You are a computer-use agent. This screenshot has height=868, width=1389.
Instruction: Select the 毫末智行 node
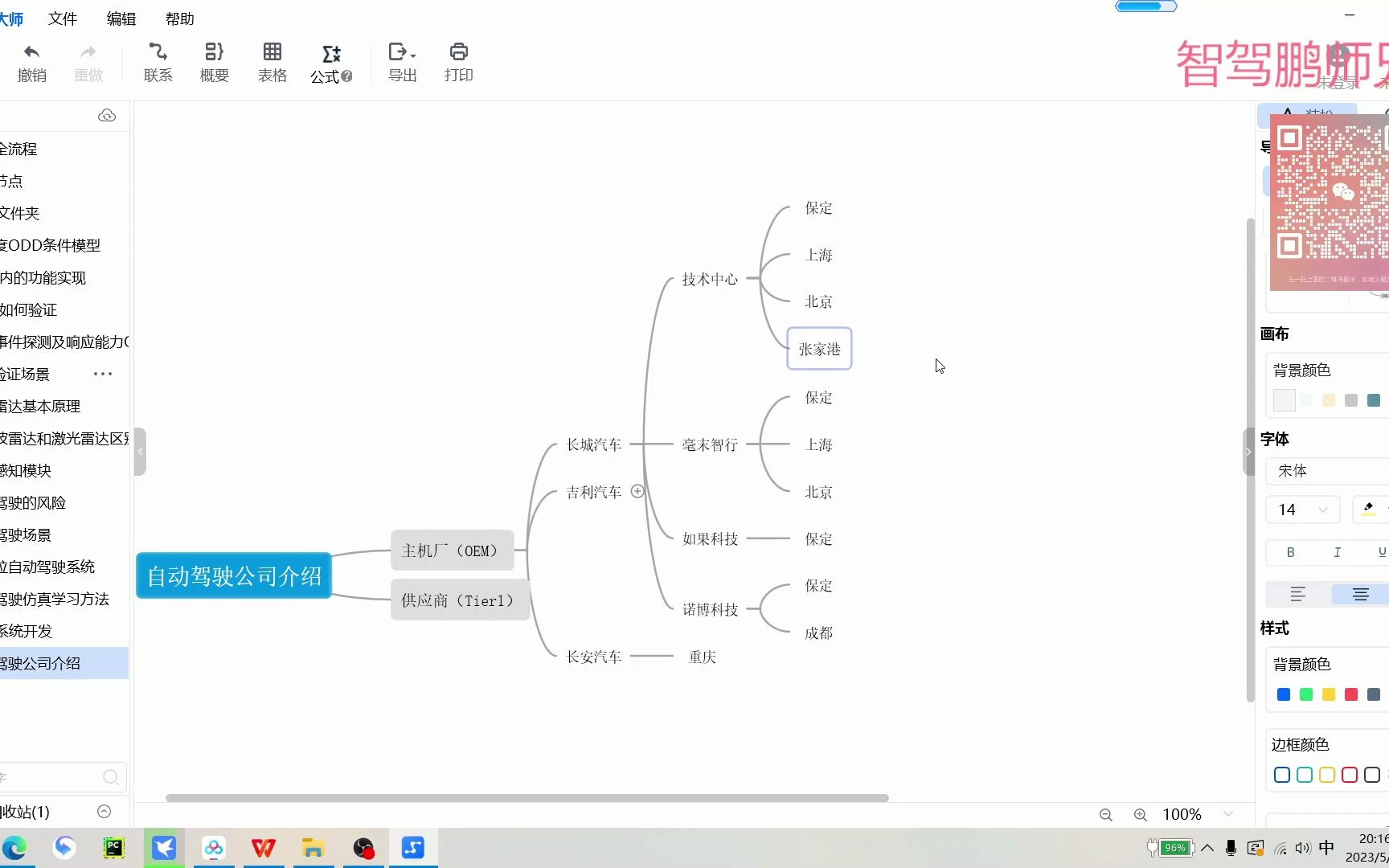[x=710, y=444]
